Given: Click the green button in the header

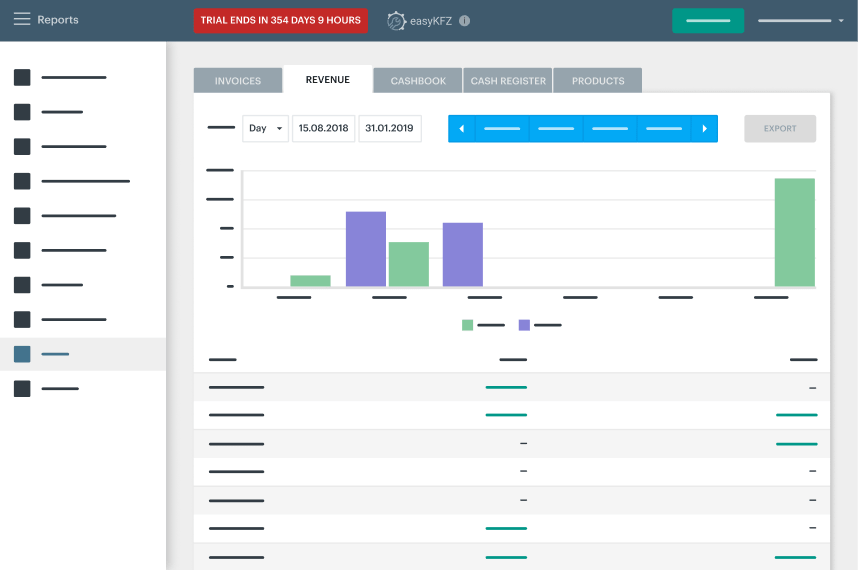Looking at the screenshot, I should coord(708,20).
